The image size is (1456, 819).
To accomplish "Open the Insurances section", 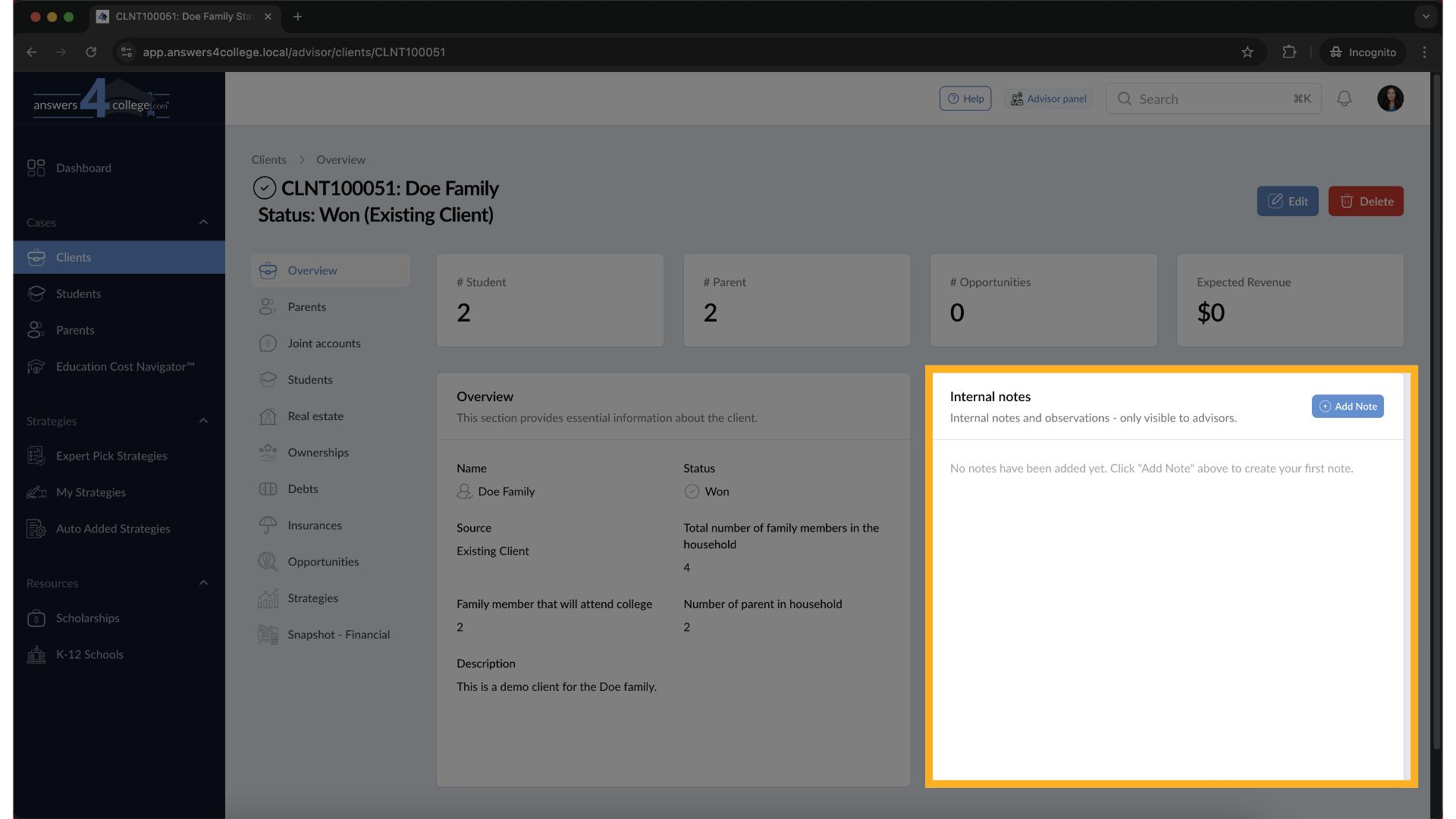I will [315, 525].
